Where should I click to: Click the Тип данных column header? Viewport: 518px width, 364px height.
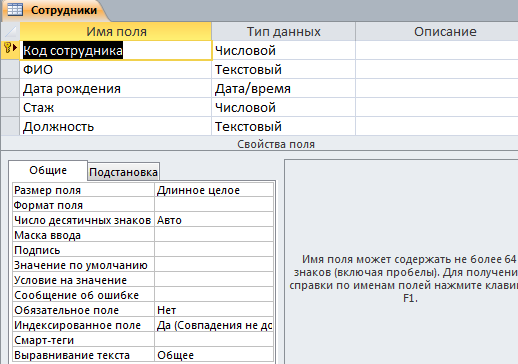click(283, 32)
